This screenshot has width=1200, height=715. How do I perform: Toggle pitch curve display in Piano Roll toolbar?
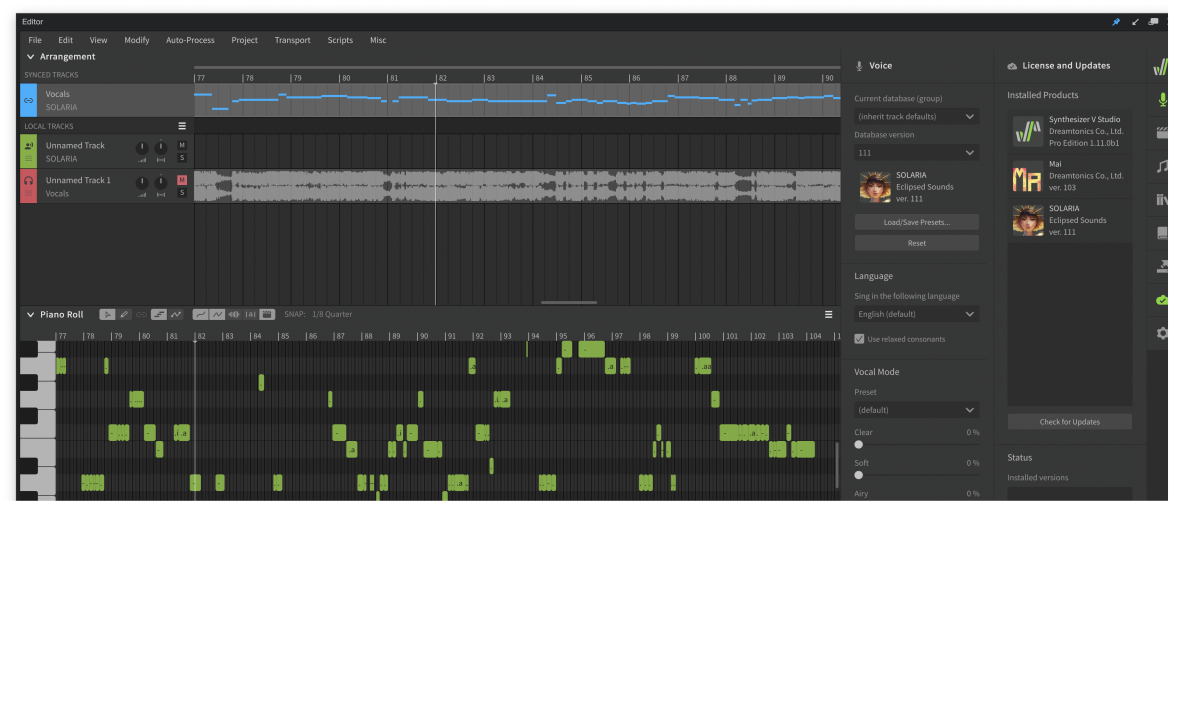click(176, 314)
